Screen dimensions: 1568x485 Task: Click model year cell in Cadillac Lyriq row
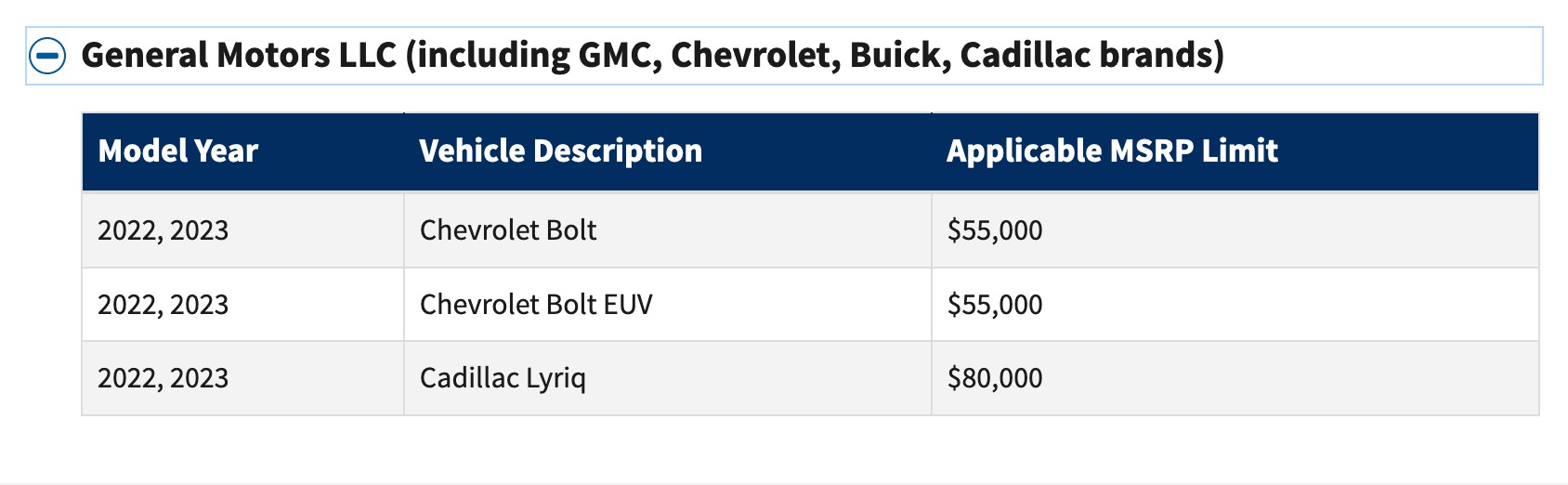coord(163,378)
